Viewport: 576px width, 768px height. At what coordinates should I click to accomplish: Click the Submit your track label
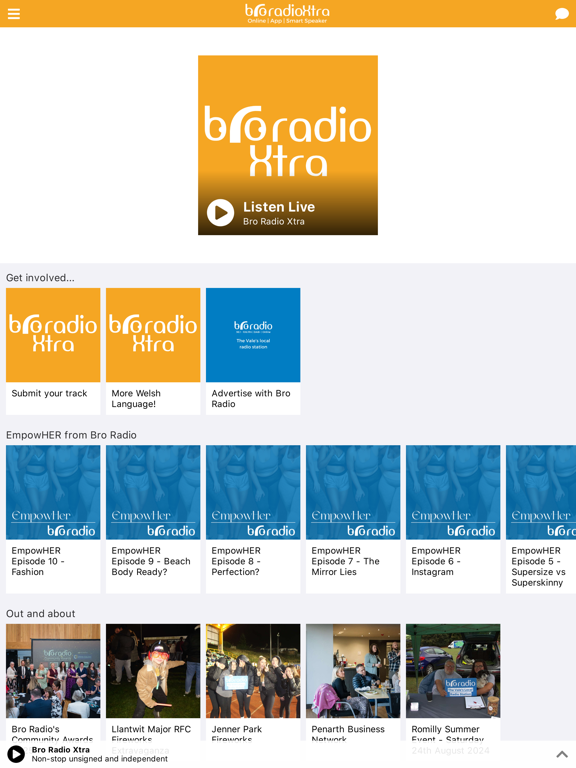coord(49,393)
